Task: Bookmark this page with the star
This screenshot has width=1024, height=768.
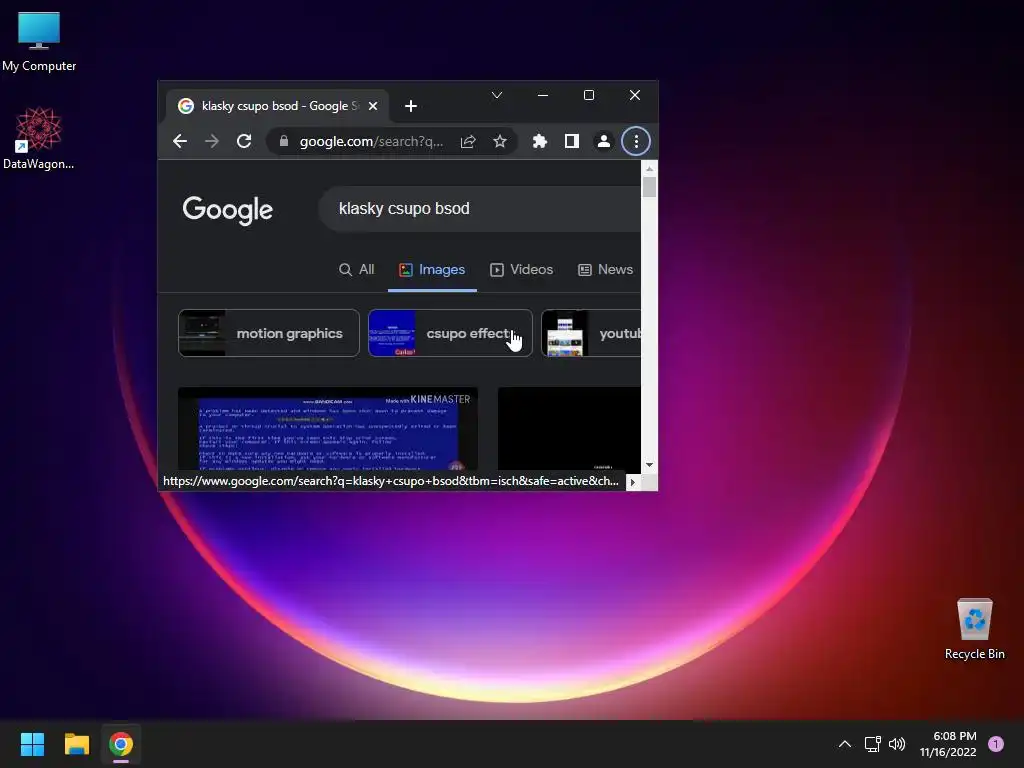Action: tap(500, 141)
